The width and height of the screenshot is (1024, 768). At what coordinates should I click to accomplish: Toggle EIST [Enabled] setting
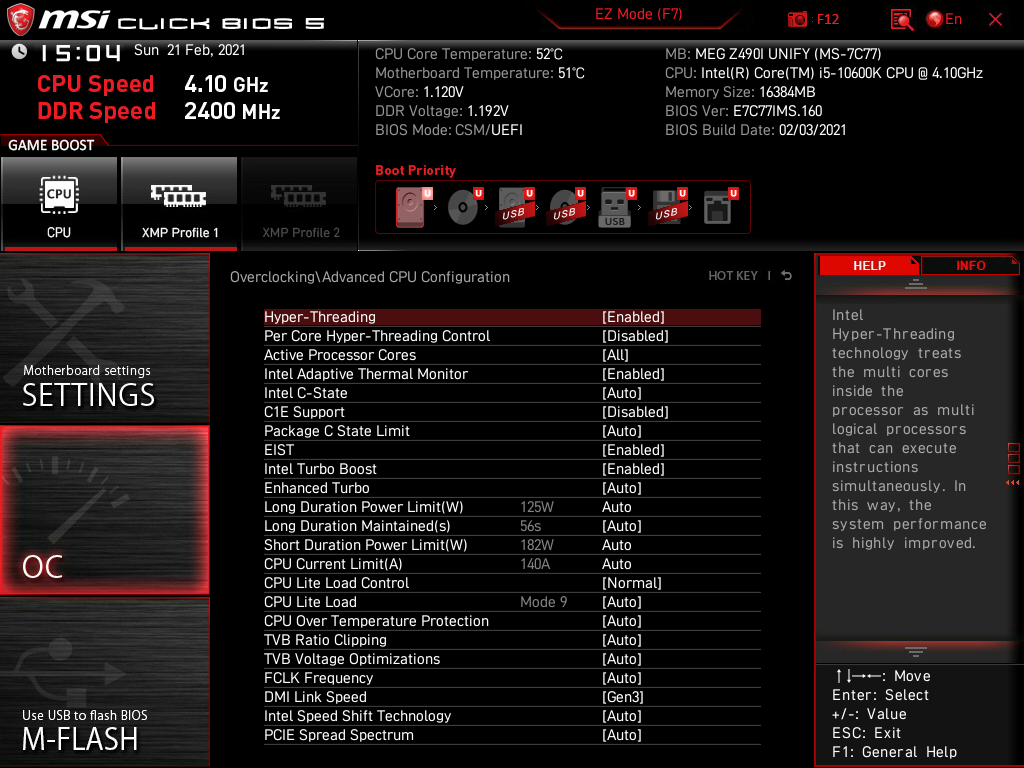tap(512, 449)
